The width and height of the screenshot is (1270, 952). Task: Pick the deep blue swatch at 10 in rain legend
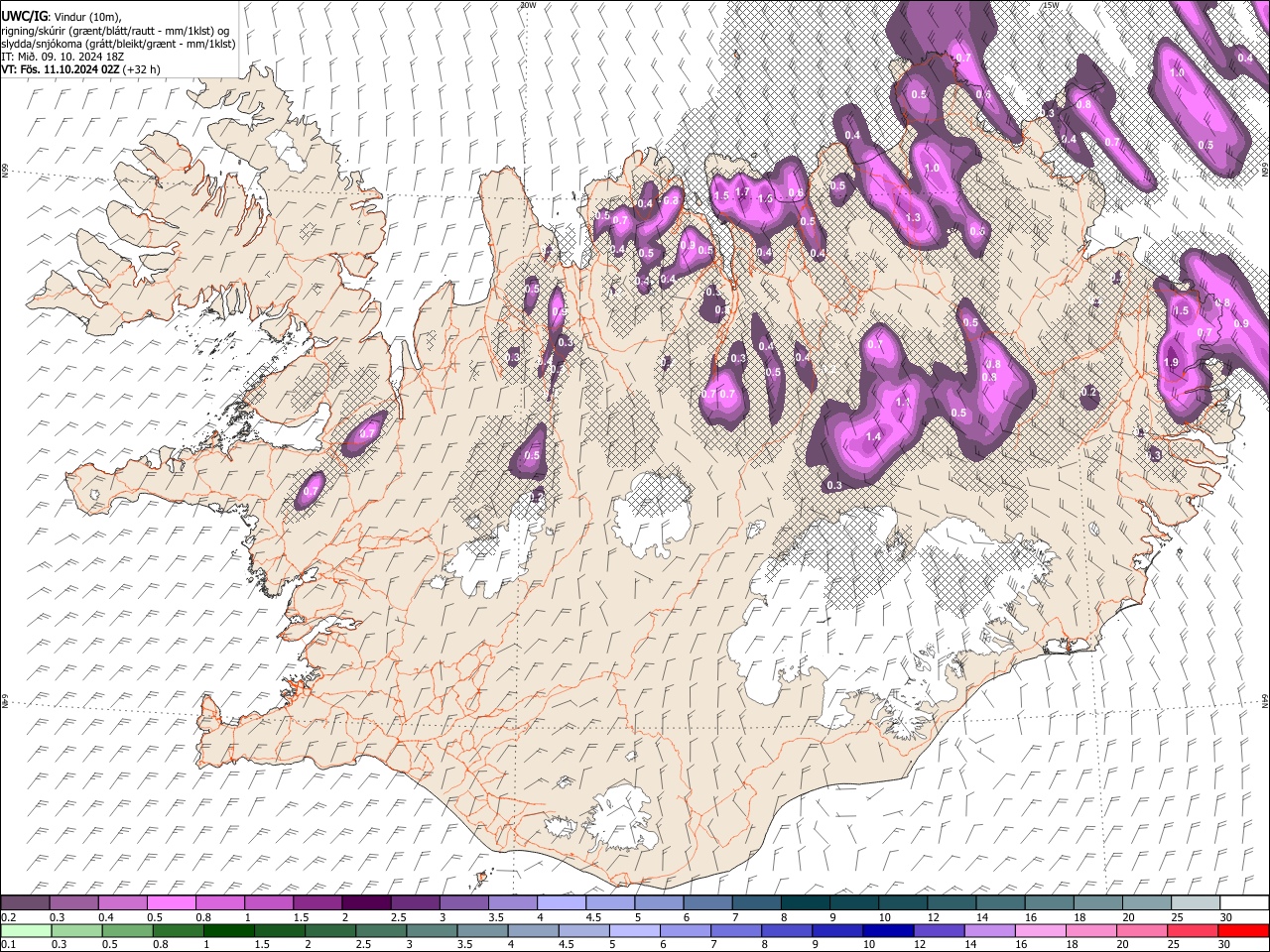point(887,930)
